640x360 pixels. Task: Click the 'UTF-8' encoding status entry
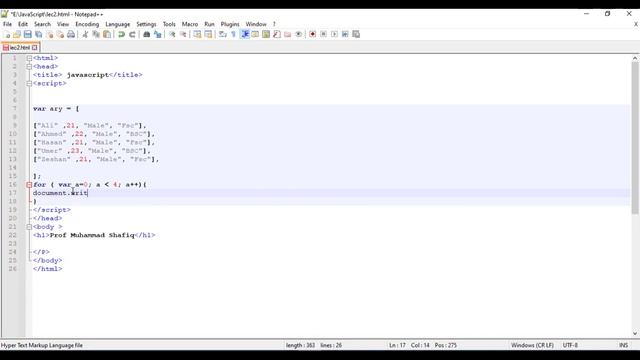click(570, 345)
